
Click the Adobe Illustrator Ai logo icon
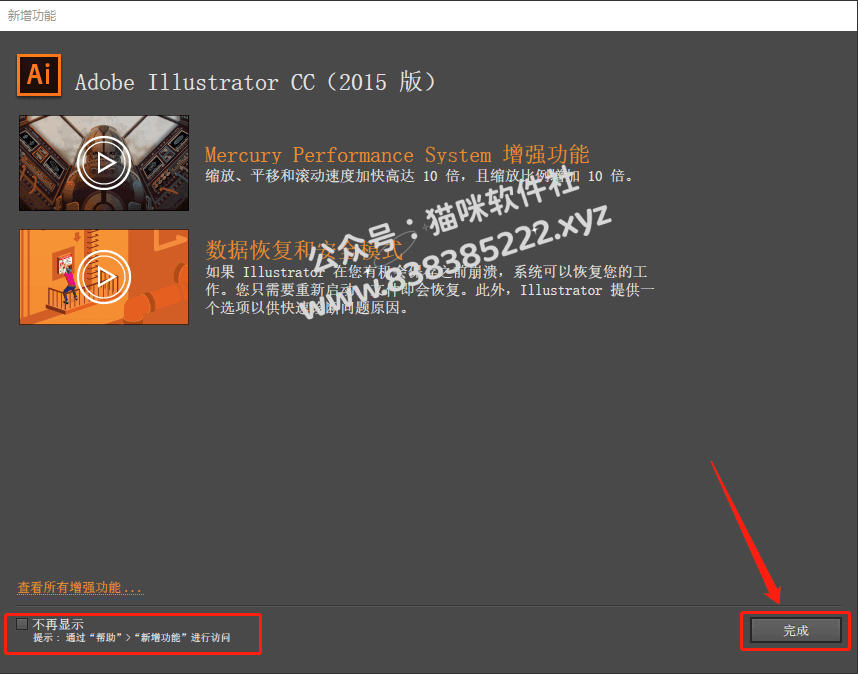39,75
